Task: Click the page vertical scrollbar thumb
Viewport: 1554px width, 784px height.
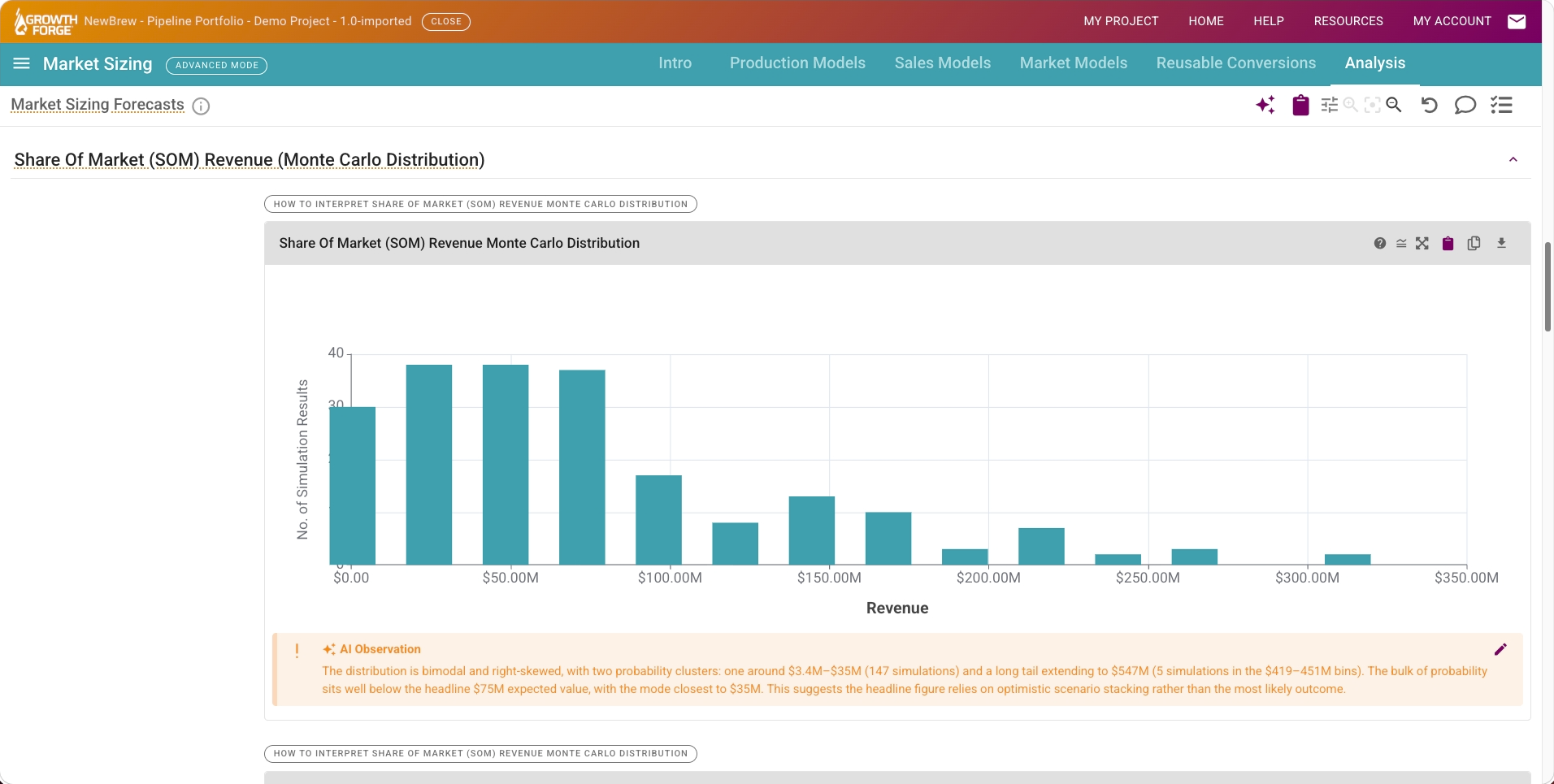Action: click(x=1547, y=287)
